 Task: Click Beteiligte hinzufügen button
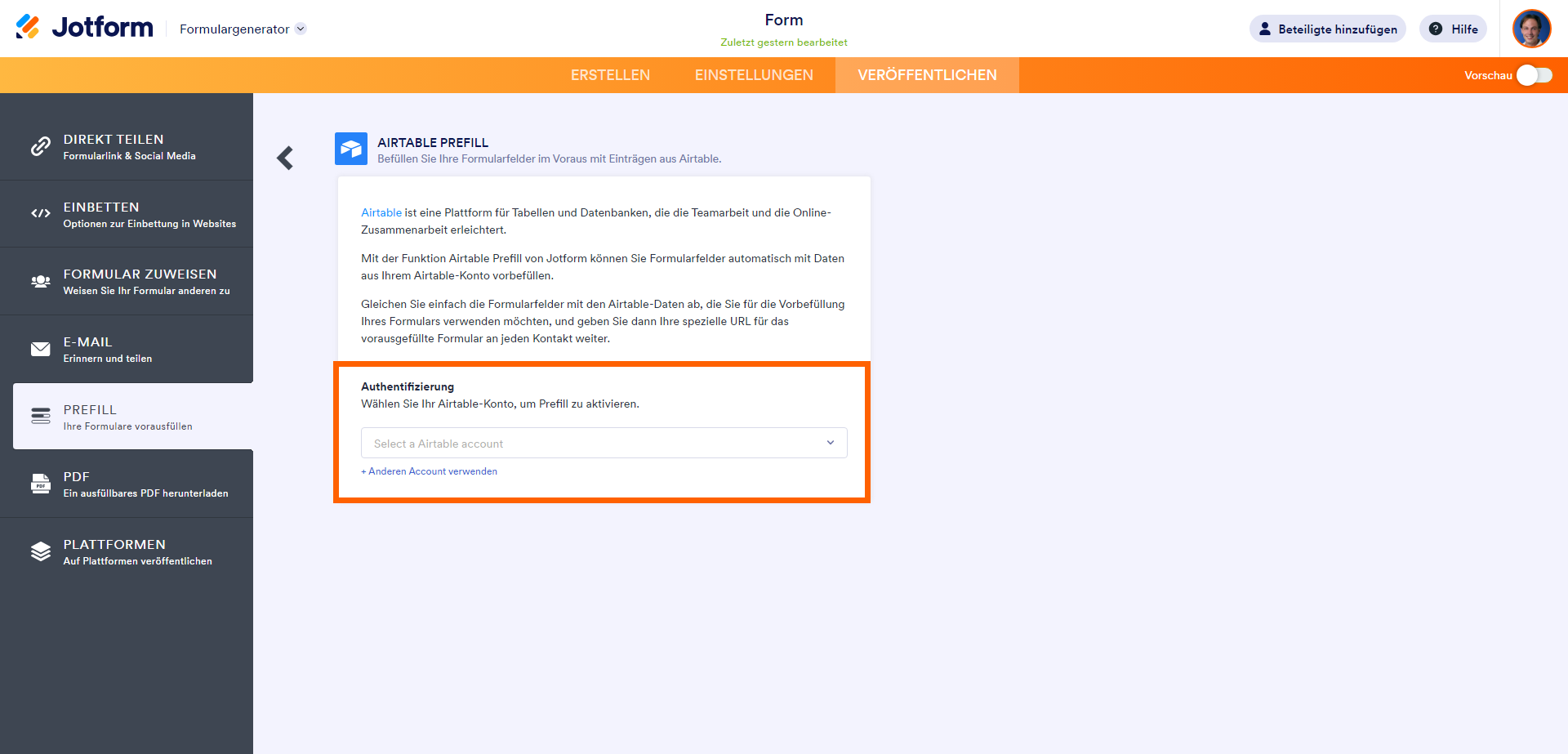click(x=1327, y=29)
